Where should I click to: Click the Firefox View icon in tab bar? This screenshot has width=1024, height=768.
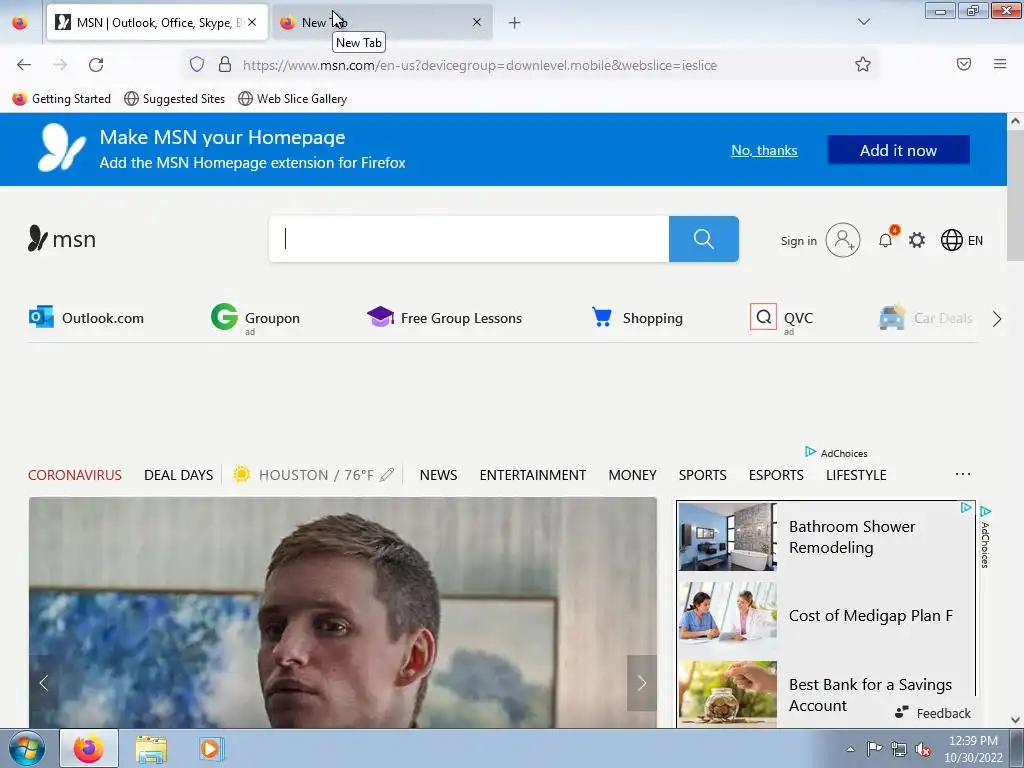point(20,23)
